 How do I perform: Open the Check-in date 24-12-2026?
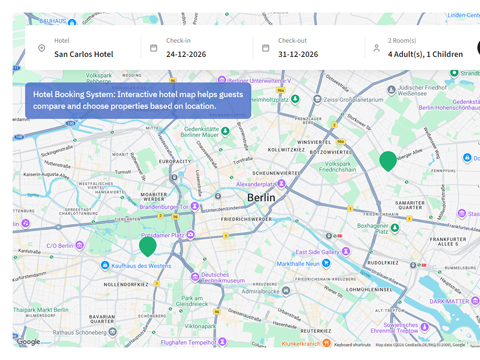(186, 54)
